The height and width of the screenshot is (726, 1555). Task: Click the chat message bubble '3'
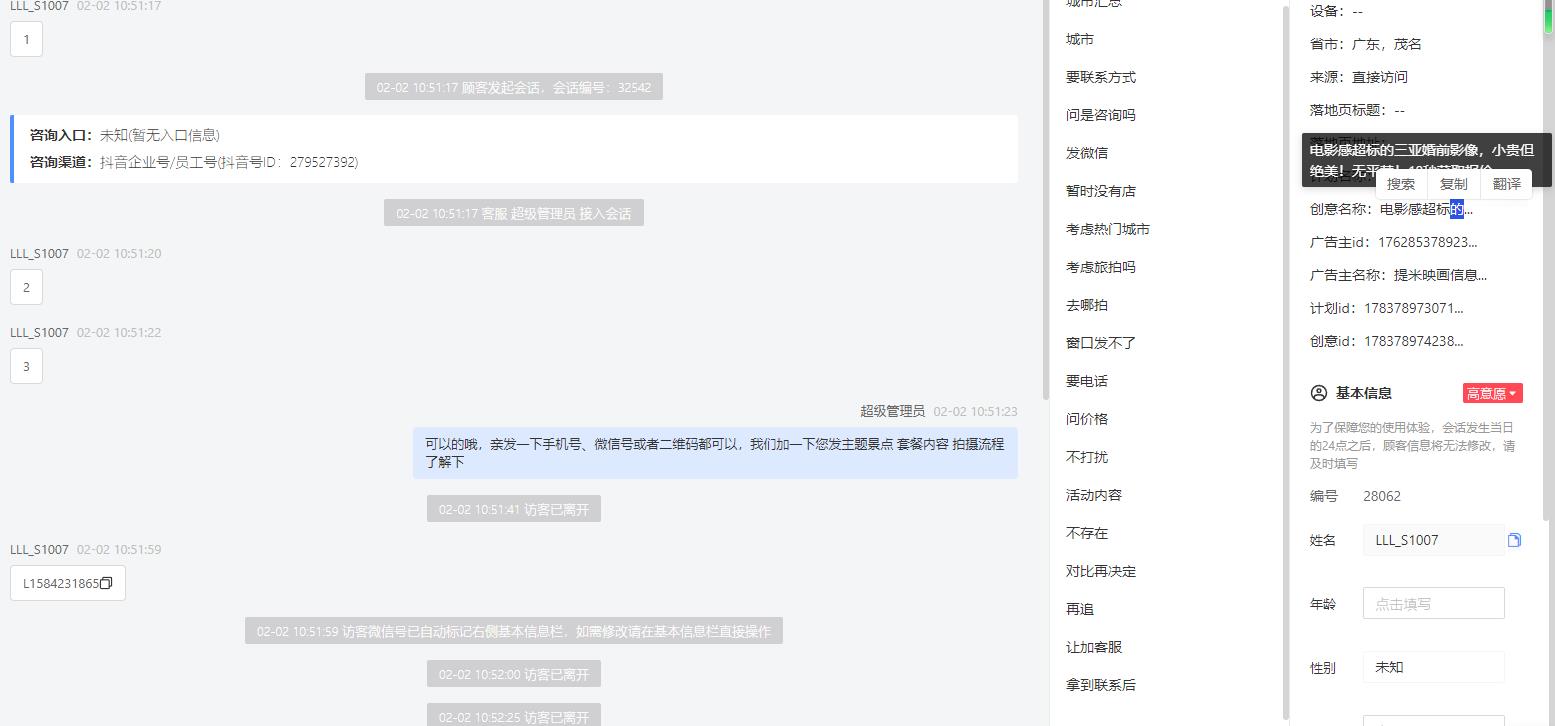point(26,366)
